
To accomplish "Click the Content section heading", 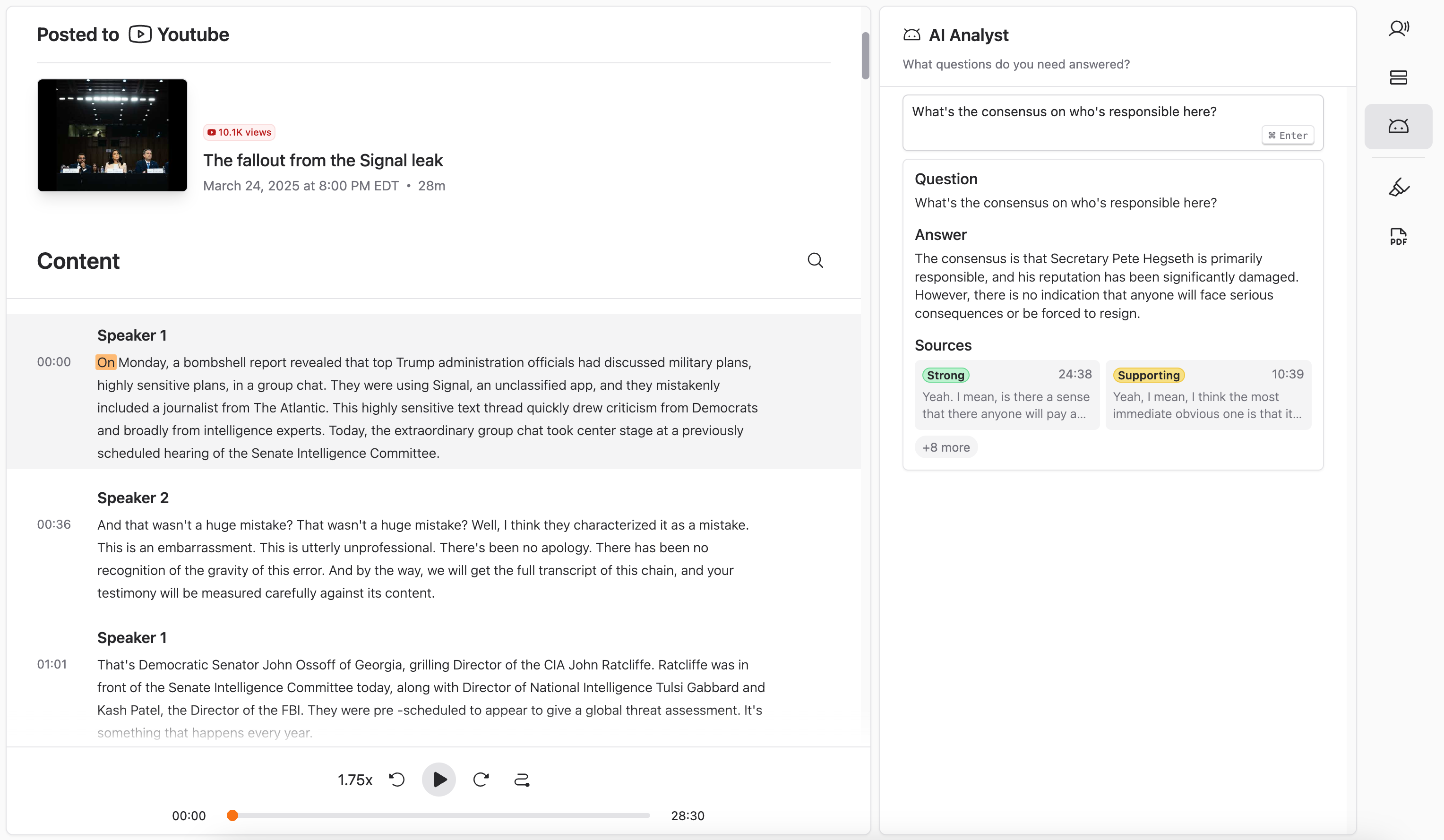I will click(78, 261).
